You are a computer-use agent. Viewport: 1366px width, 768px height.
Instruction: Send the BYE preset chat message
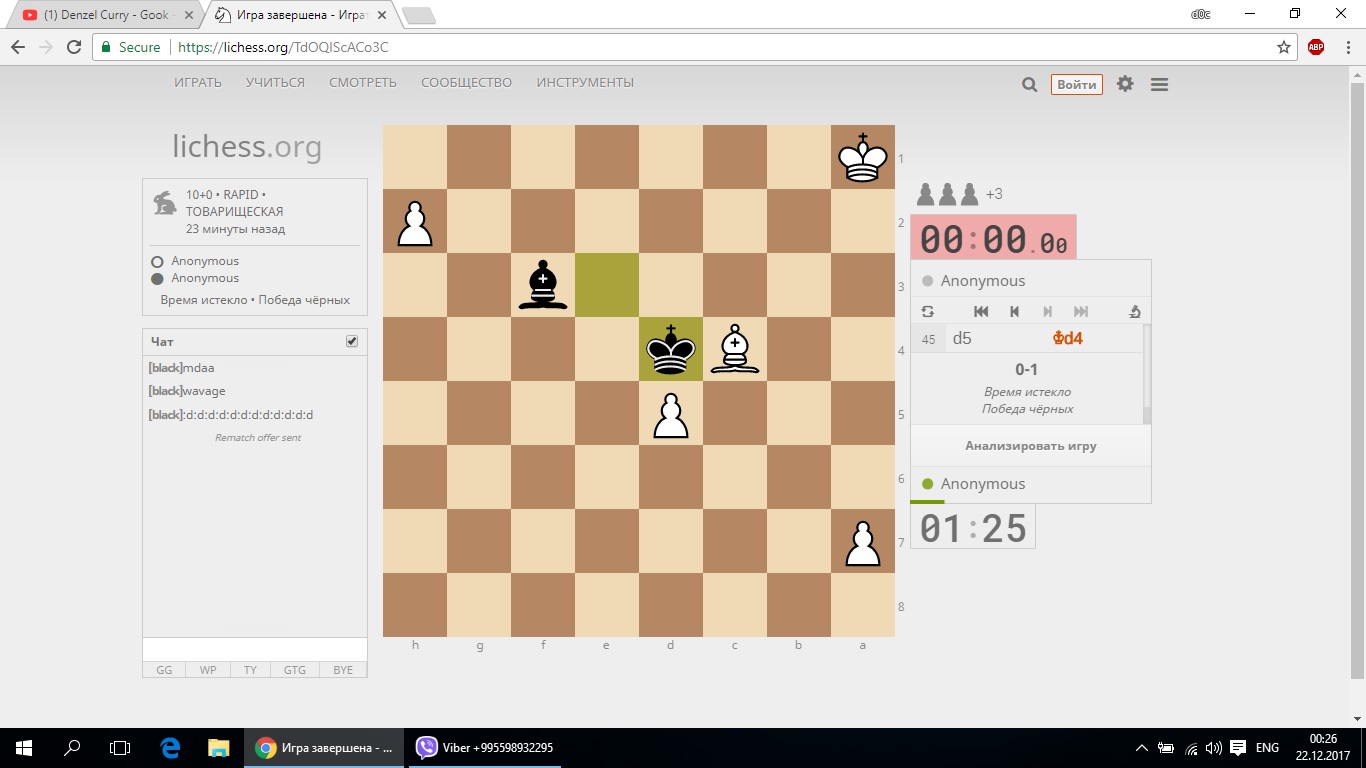click(x=343, y=670)
